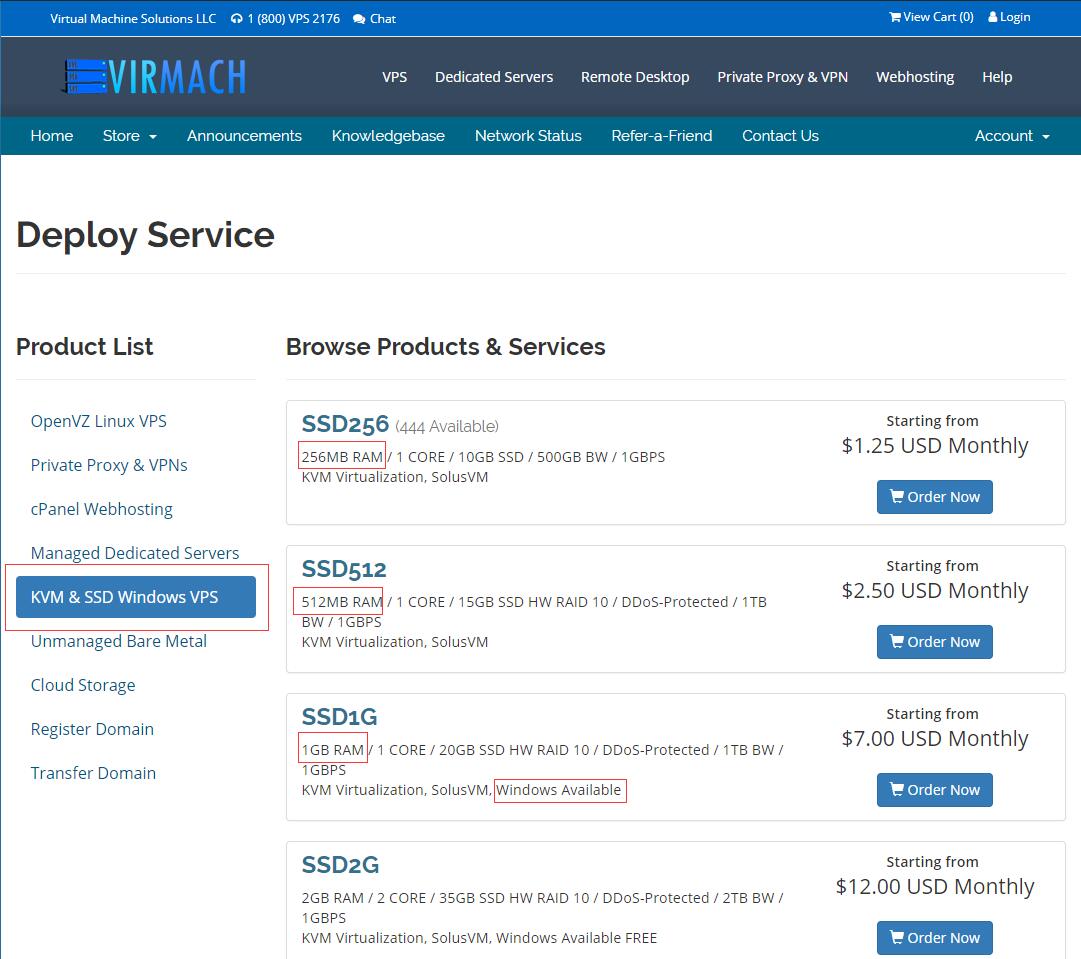Select the Remote Desktop navigation item
This screenshot has width=1081, height=959.
(635, 76)
